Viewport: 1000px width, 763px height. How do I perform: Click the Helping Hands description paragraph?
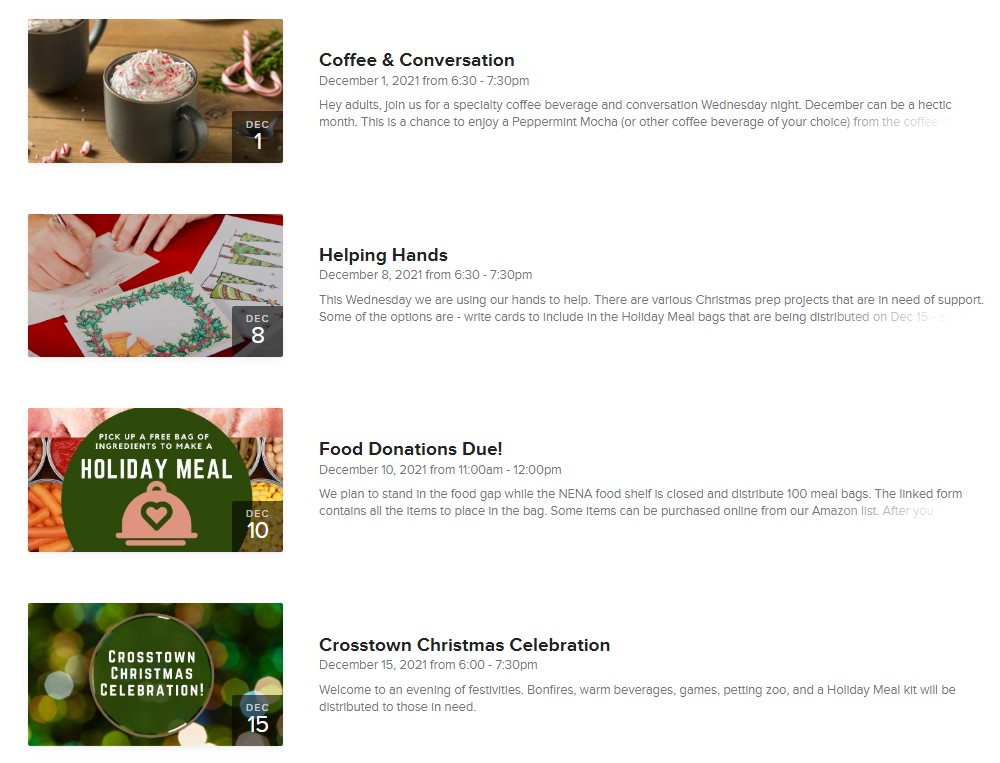(651, 309)
